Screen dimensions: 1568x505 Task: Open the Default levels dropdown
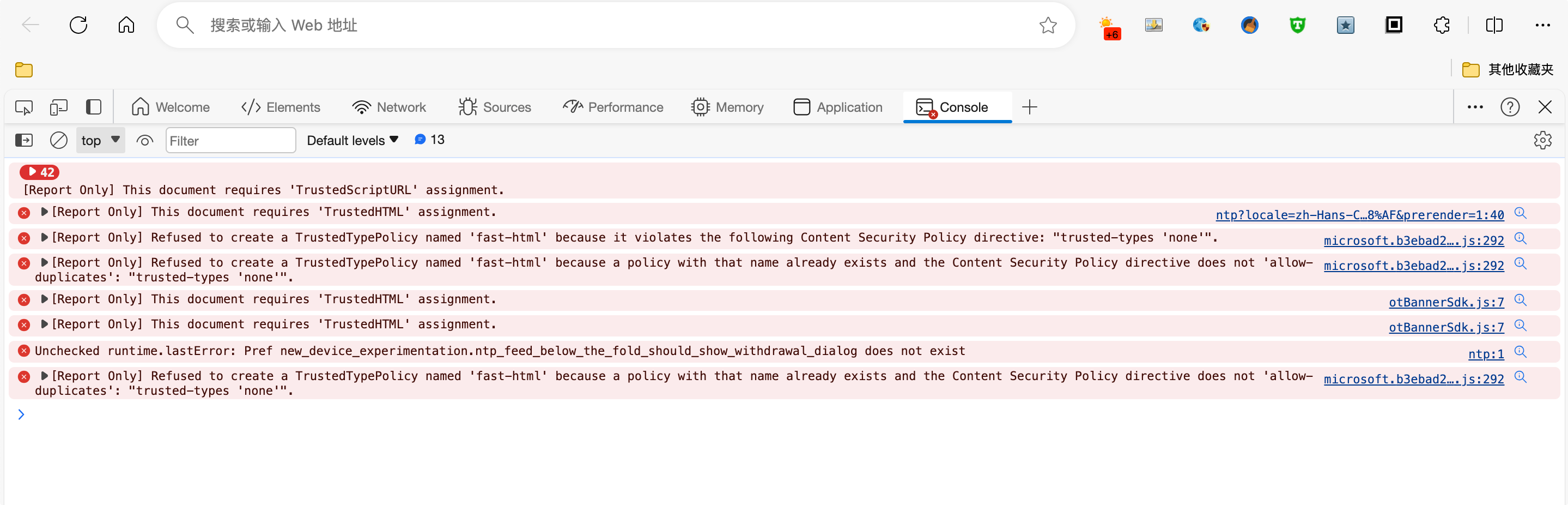(x=352, y=140)
